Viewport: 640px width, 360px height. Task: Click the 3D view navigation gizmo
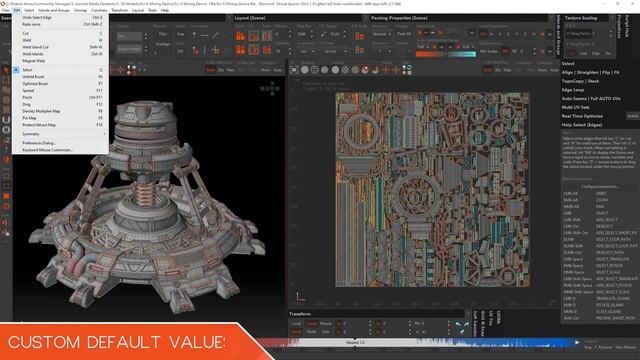pyautogui.click(x=270, y=89)
